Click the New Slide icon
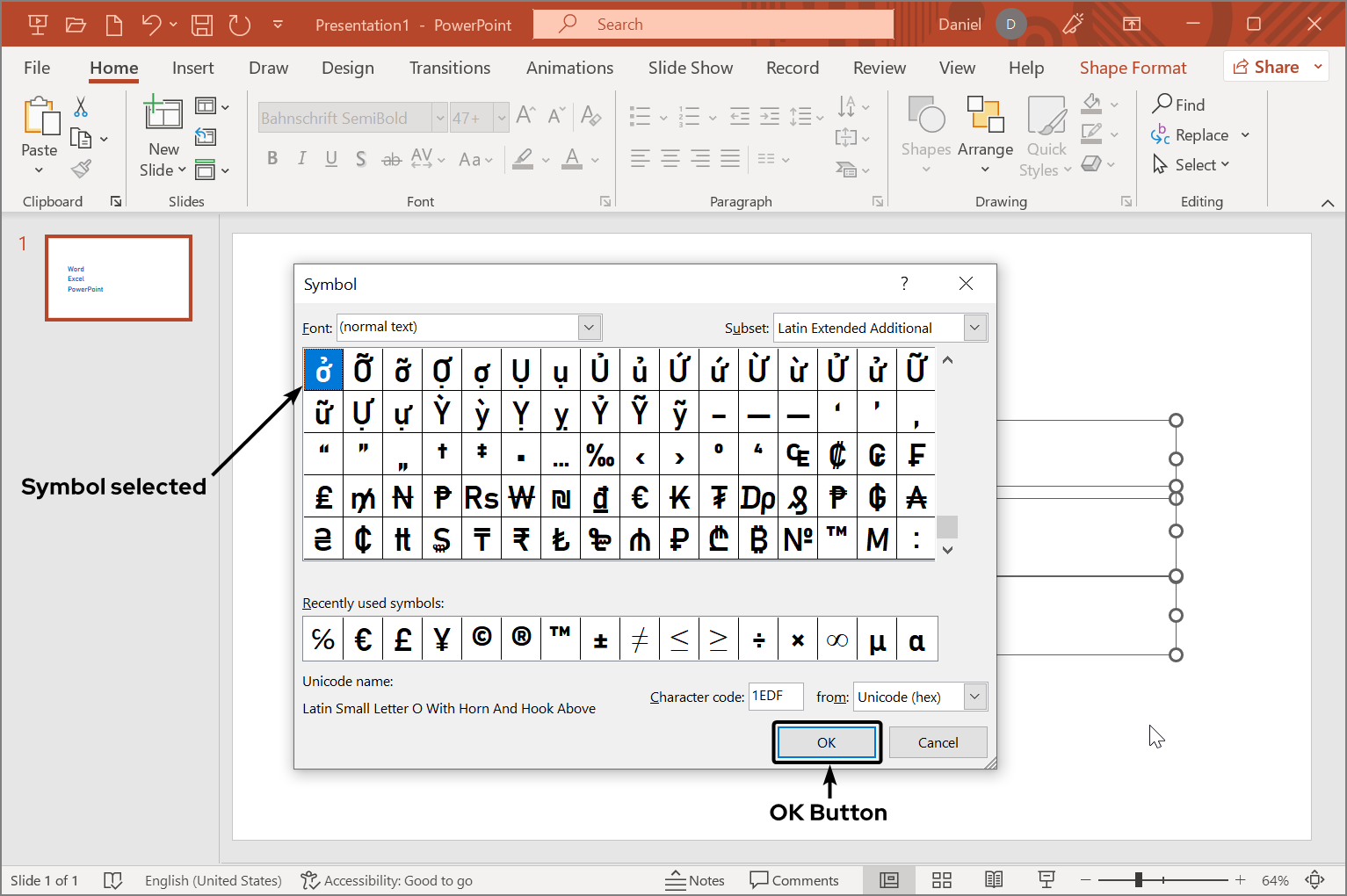The height and width of the screenshot is (896, 1347). pos(163,114)
